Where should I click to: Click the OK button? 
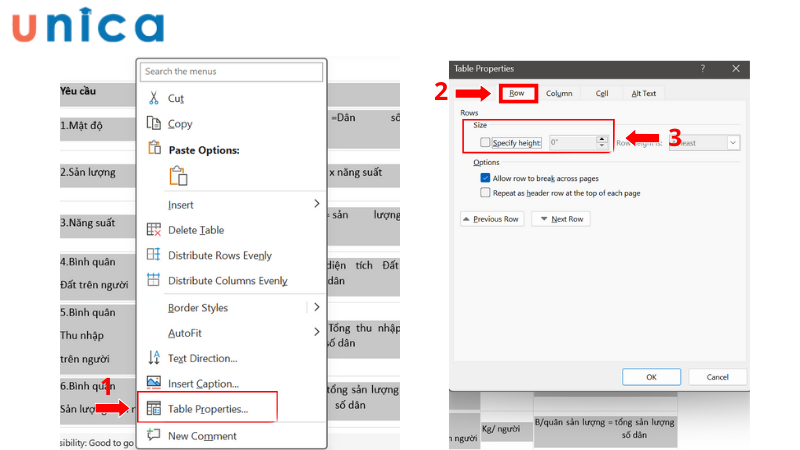click(x=650, y=377)
